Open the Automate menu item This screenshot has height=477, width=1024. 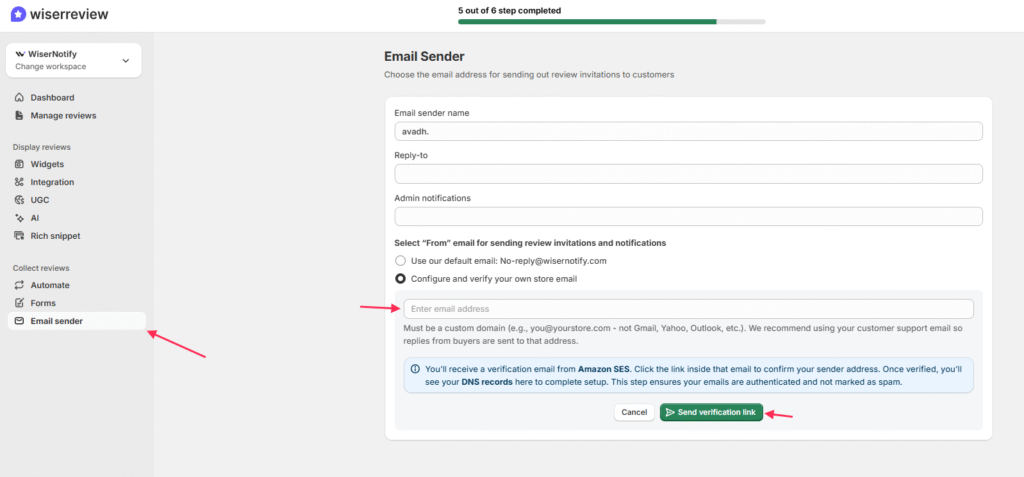(50, 285)
